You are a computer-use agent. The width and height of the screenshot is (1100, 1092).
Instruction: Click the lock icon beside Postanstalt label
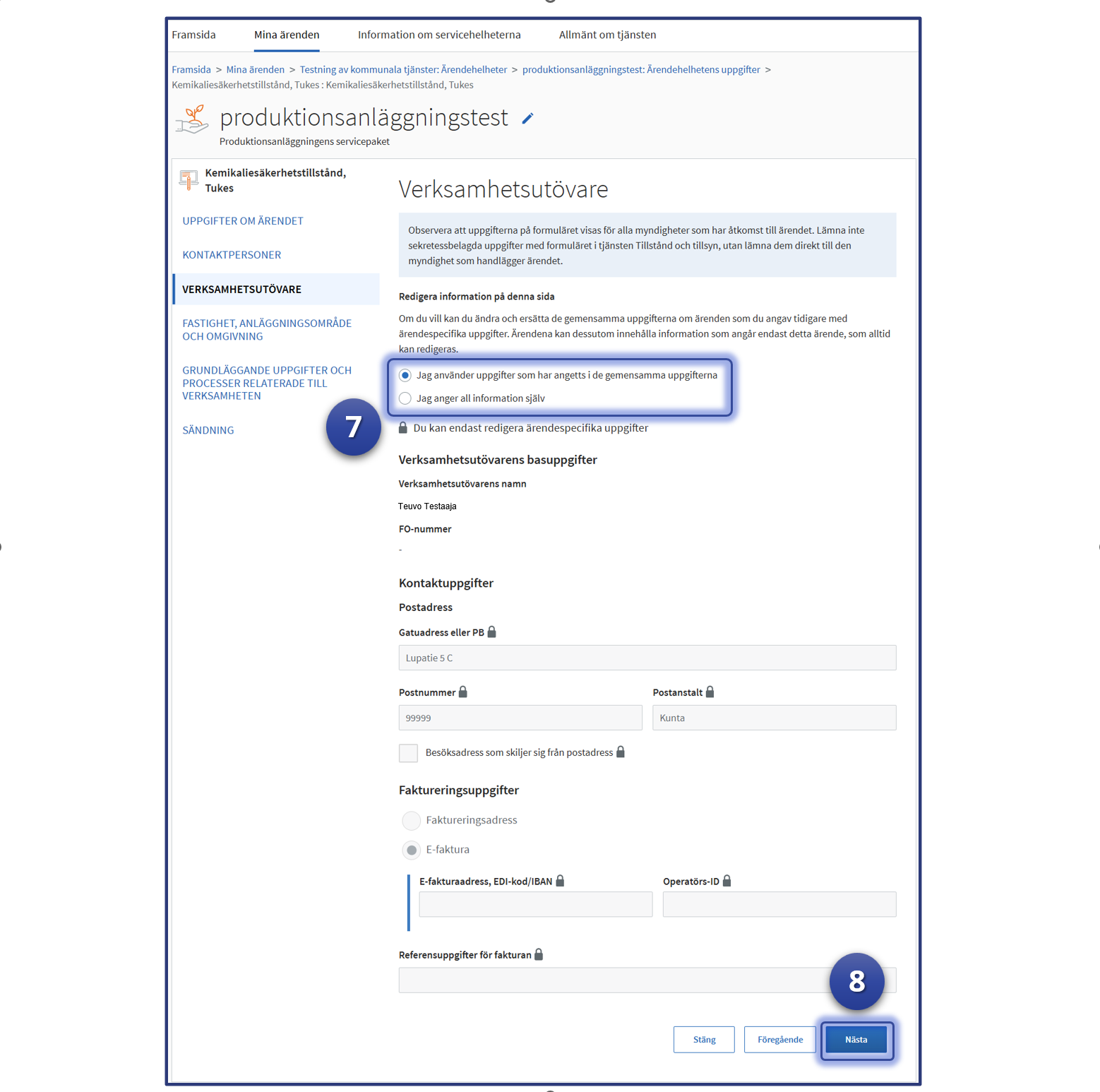point(710,692)
